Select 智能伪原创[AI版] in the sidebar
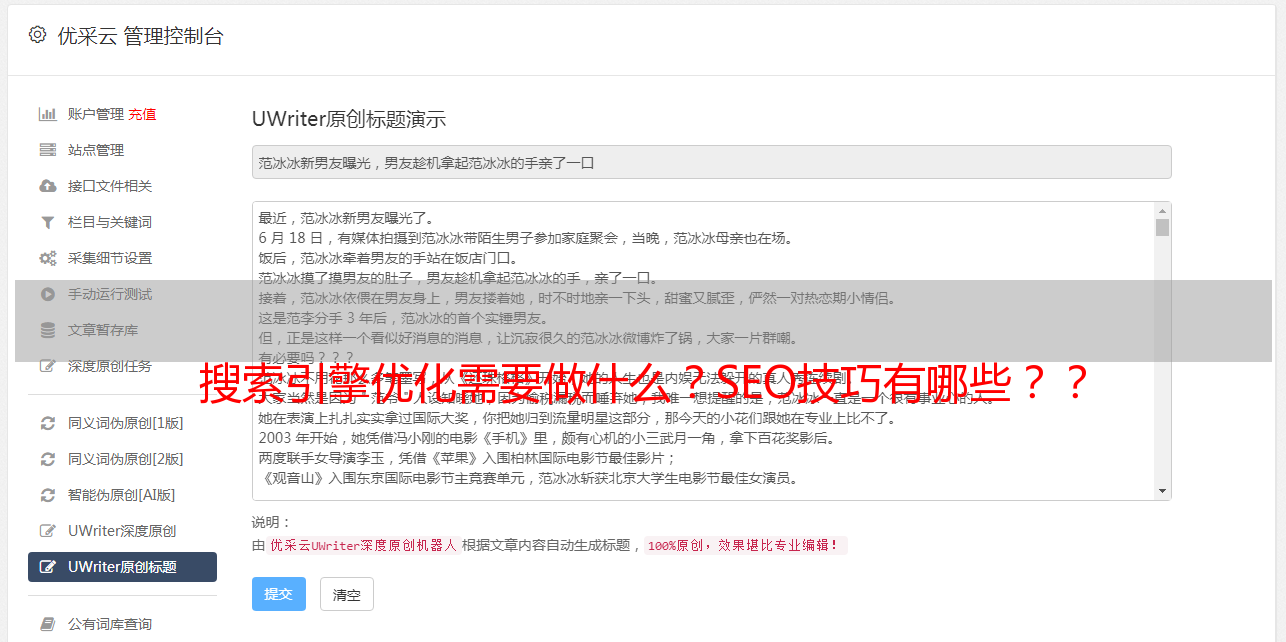This screenshot has height=642, width=1286. (x=122, y=495)
